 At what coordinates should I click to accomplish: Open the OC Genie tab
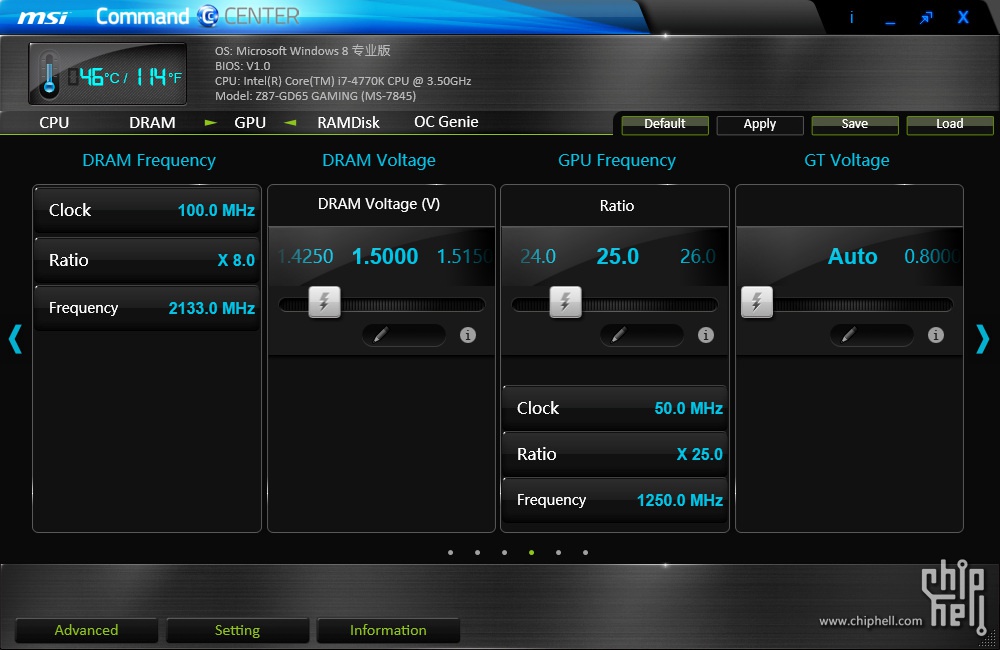[446, 122]
